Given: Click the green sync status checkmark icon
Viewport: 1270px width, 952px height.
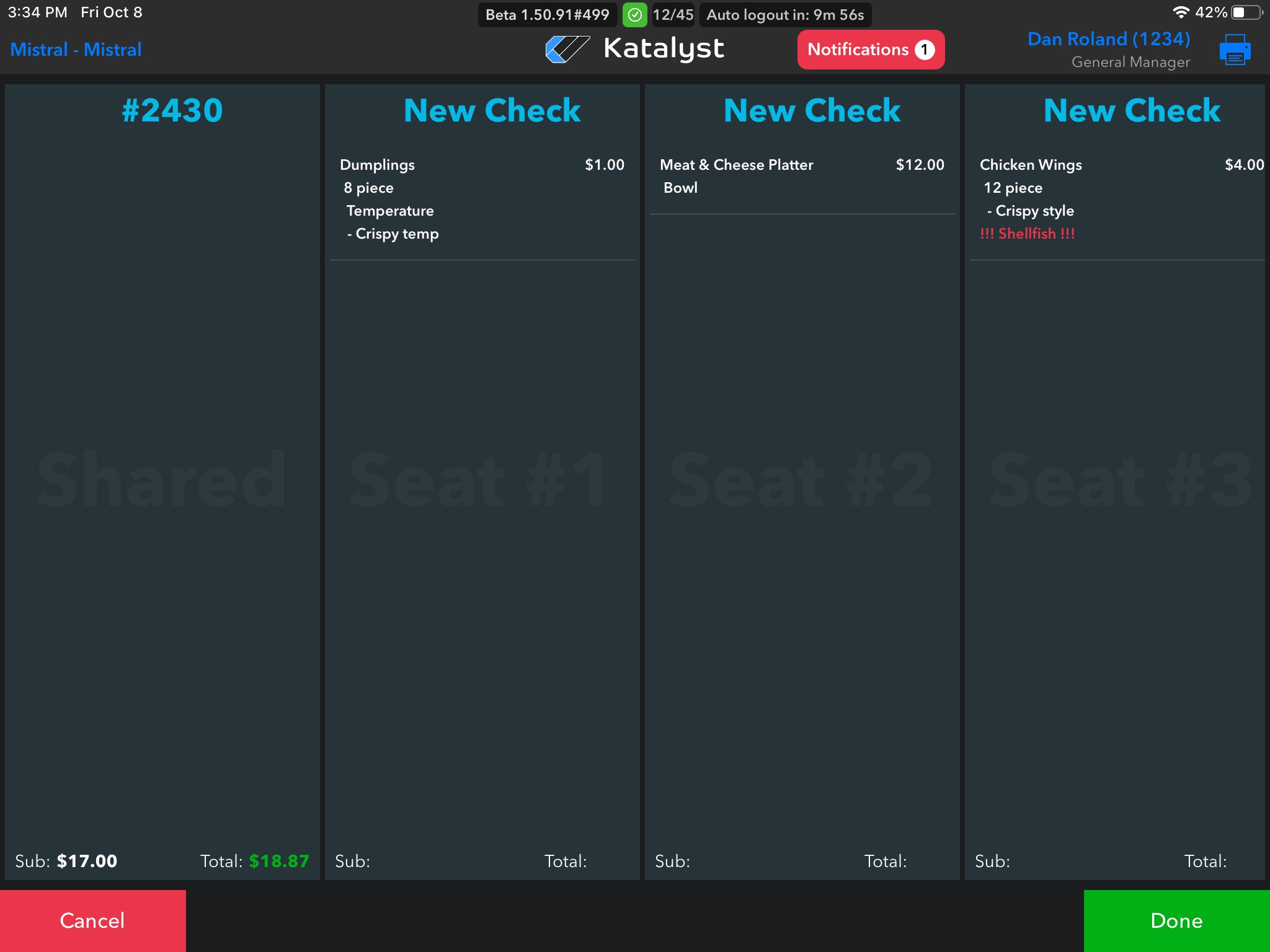Looking at the screenshot, I should [634, 15].
